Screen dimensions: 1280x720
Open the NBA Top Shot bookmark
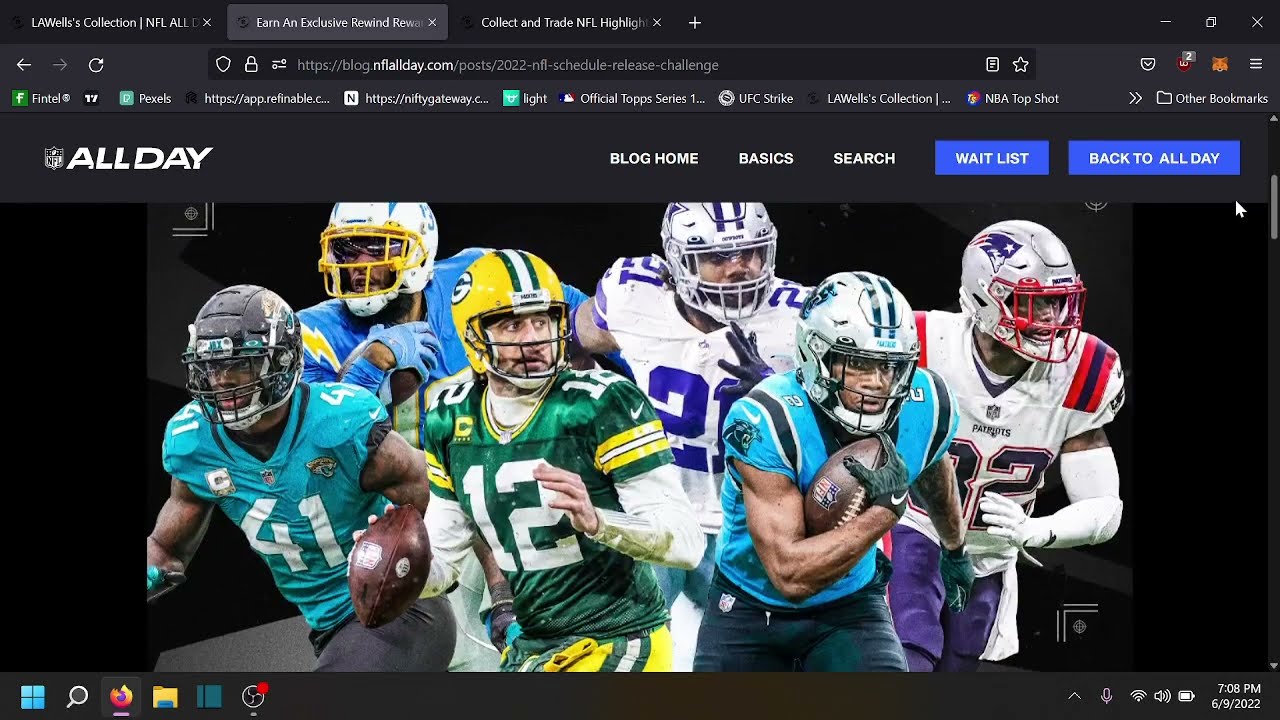coord(1012,98)
